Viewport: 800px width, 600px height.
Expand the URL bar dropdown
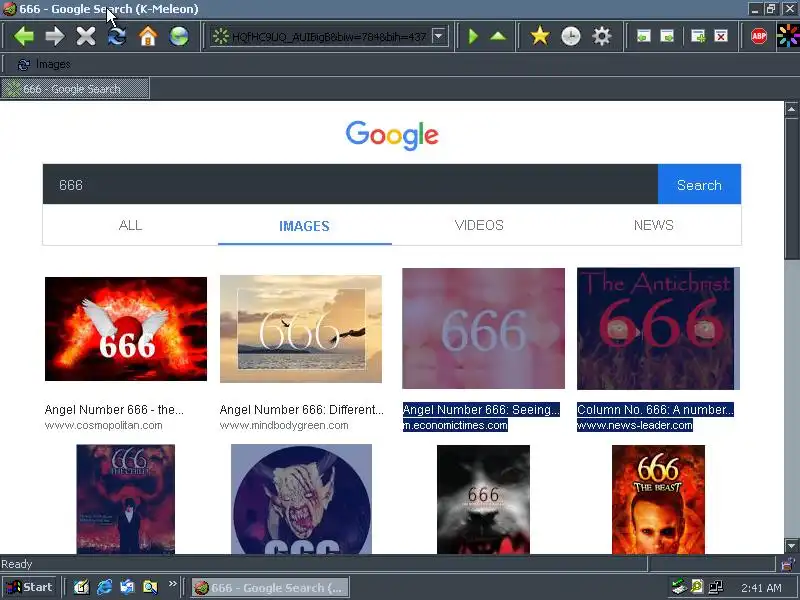point(438,36)
